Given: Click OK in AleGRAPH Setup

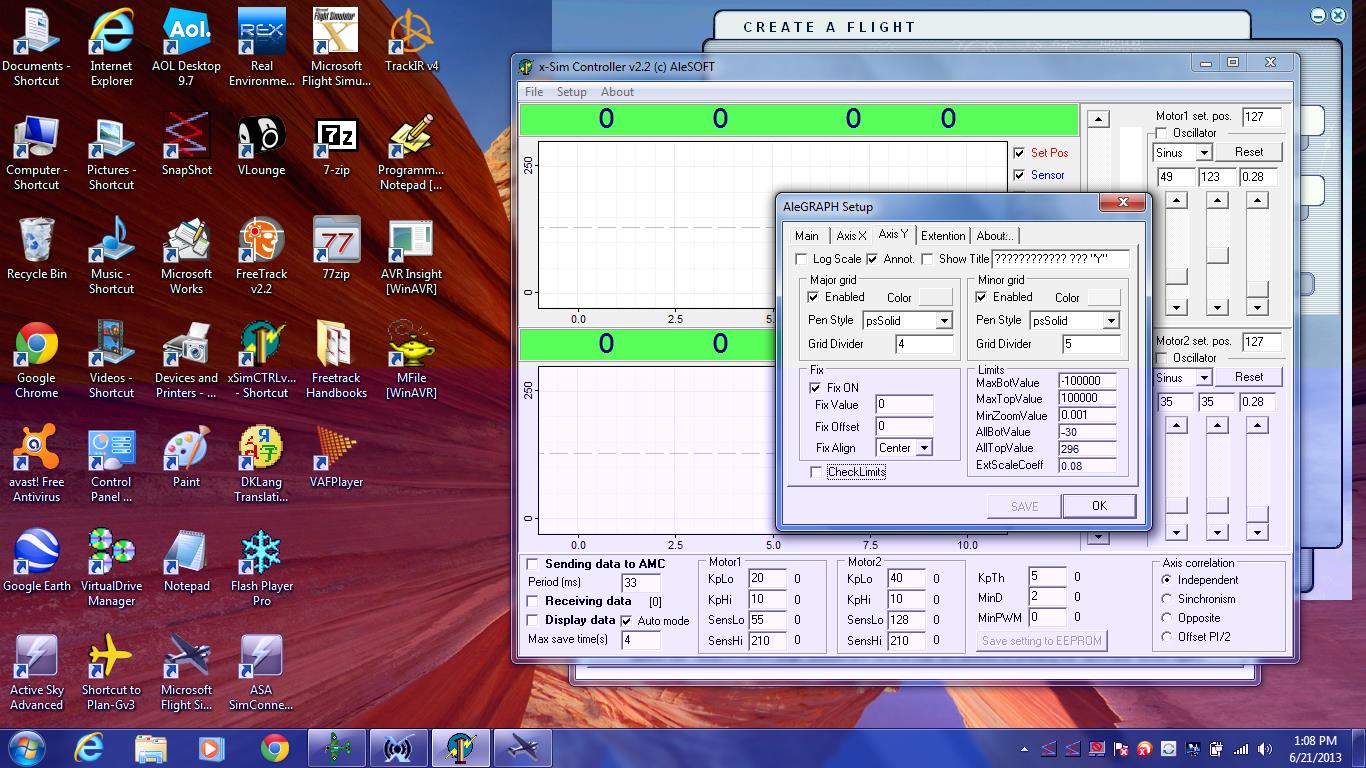Looking at the screenshot, I should pyautogui.click(x=1099, y=506).
